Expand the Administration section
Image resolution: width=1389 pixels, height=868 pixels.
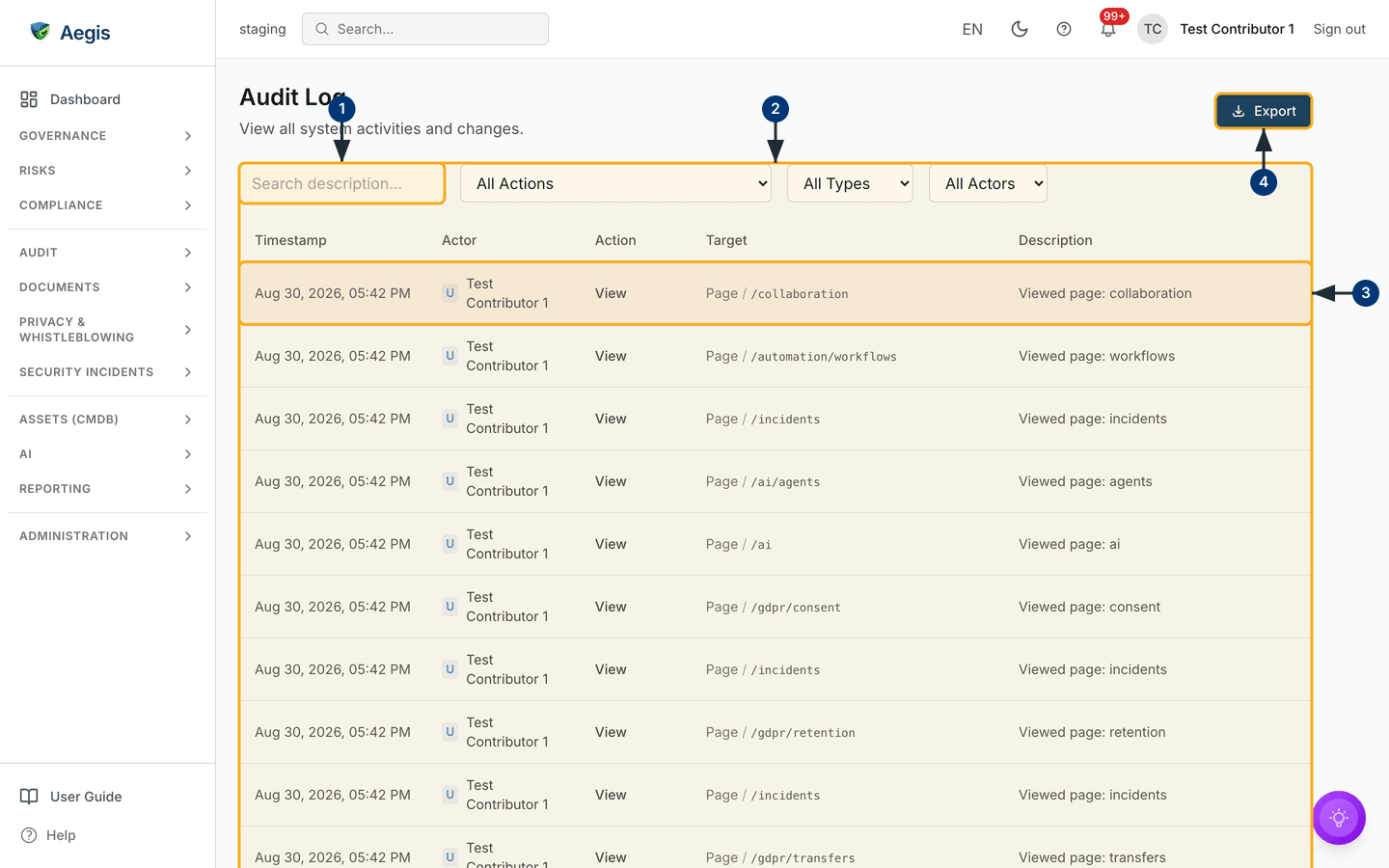tap(107, 536)
